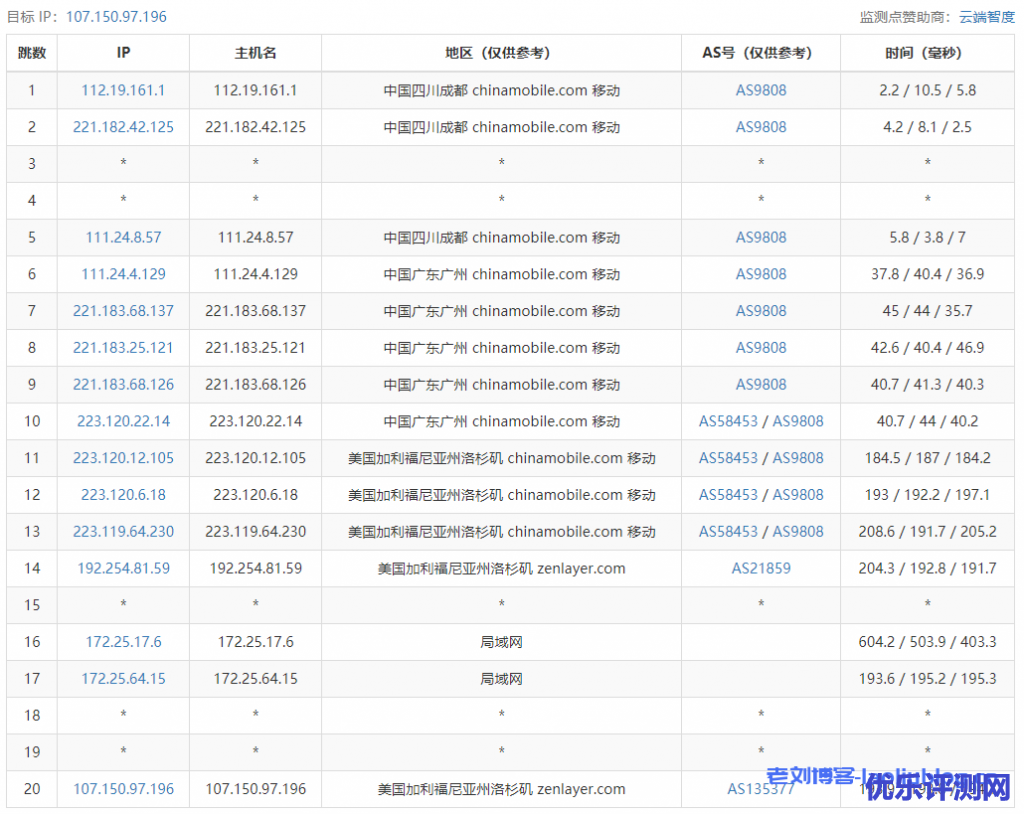
Task: Open destination IP link 107.150.97.196 in hop 20
Action: [x=123, y=789]
